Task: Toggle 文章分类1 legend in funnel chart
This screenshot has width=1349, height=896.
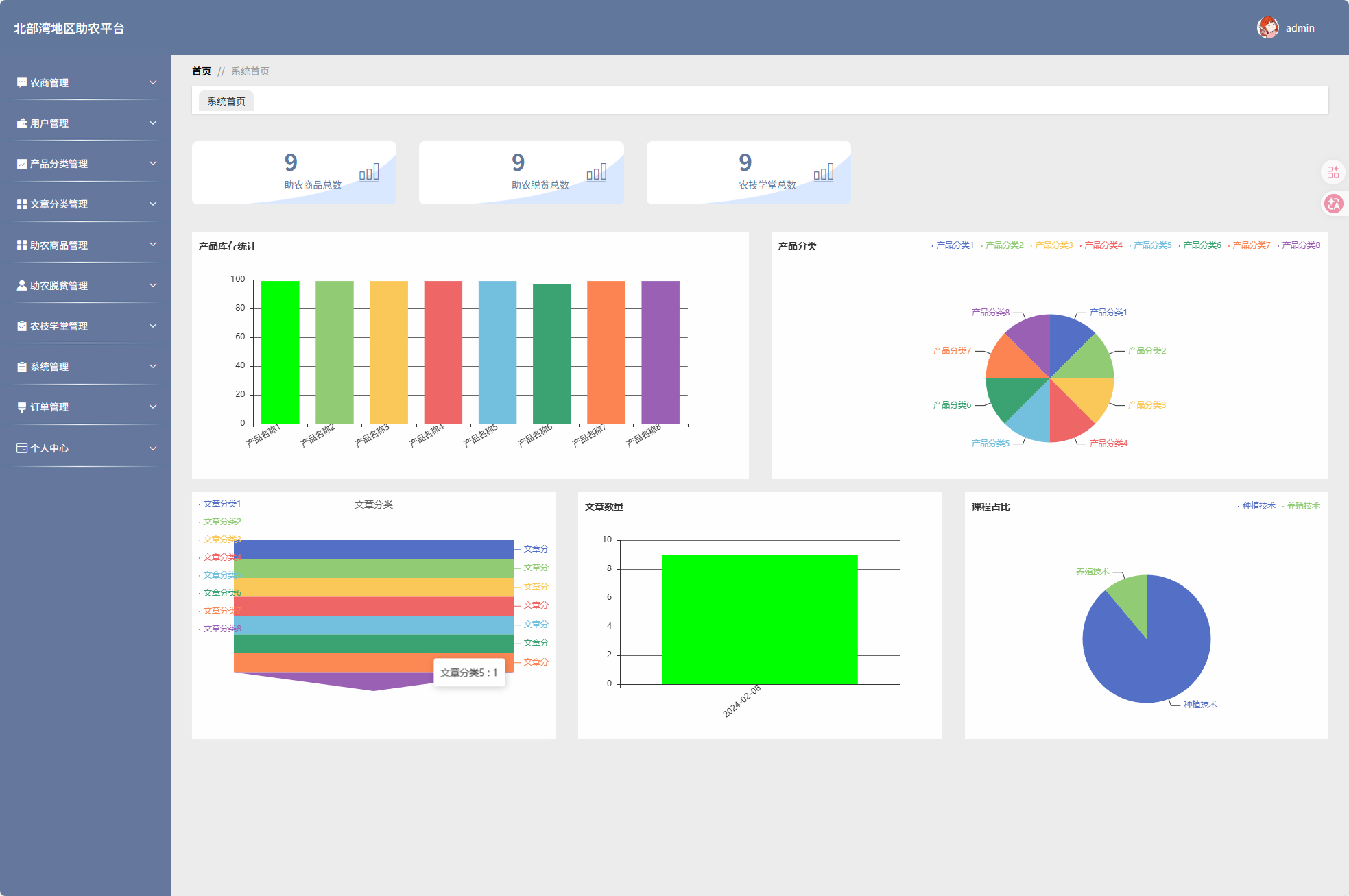Action: pyautogui.click(x=219, y=504)
